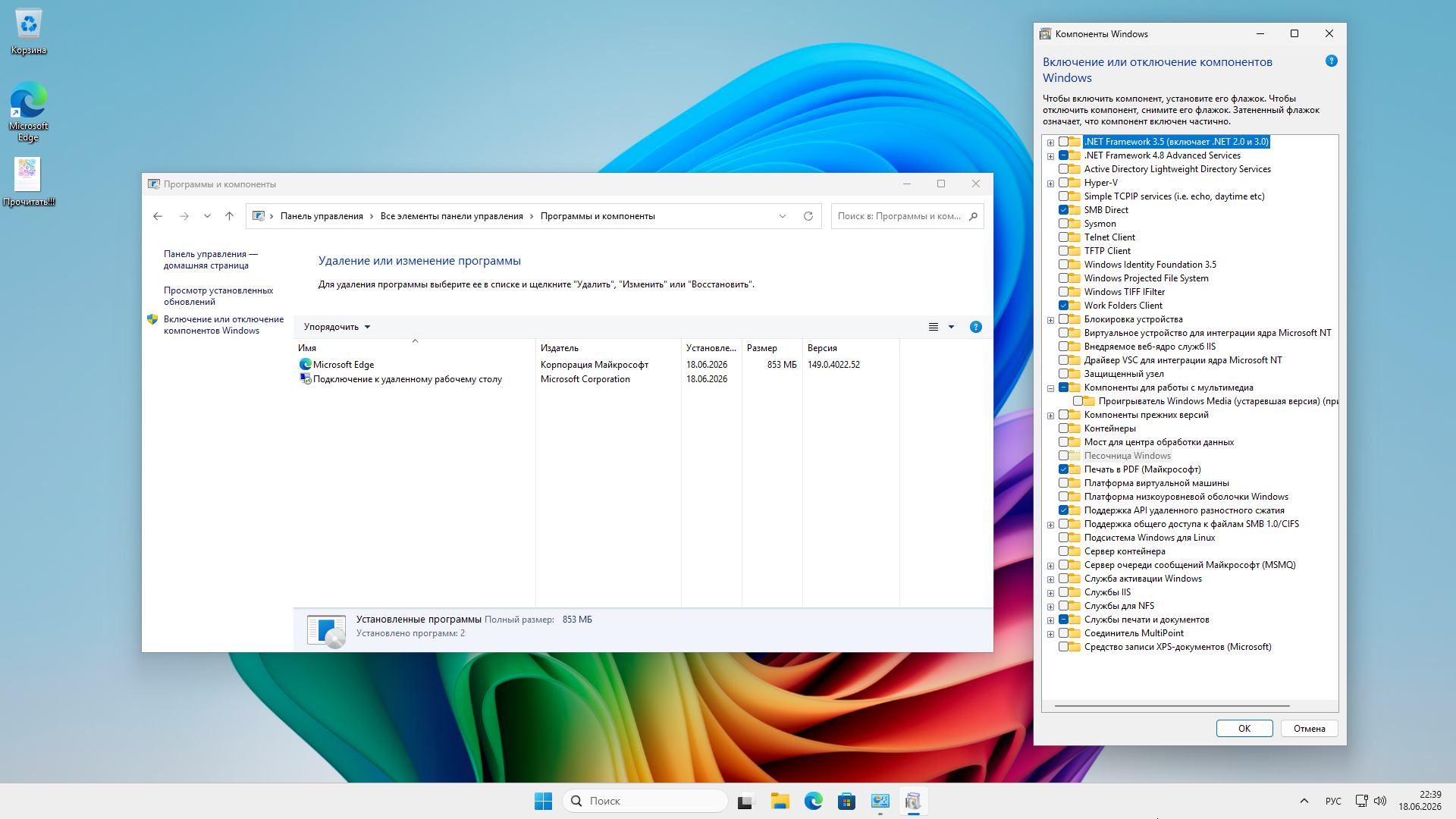Viewport: 1456px width, 819px height.
Task: Sort programs by Имя column
Action: click(x=415, y=348)
